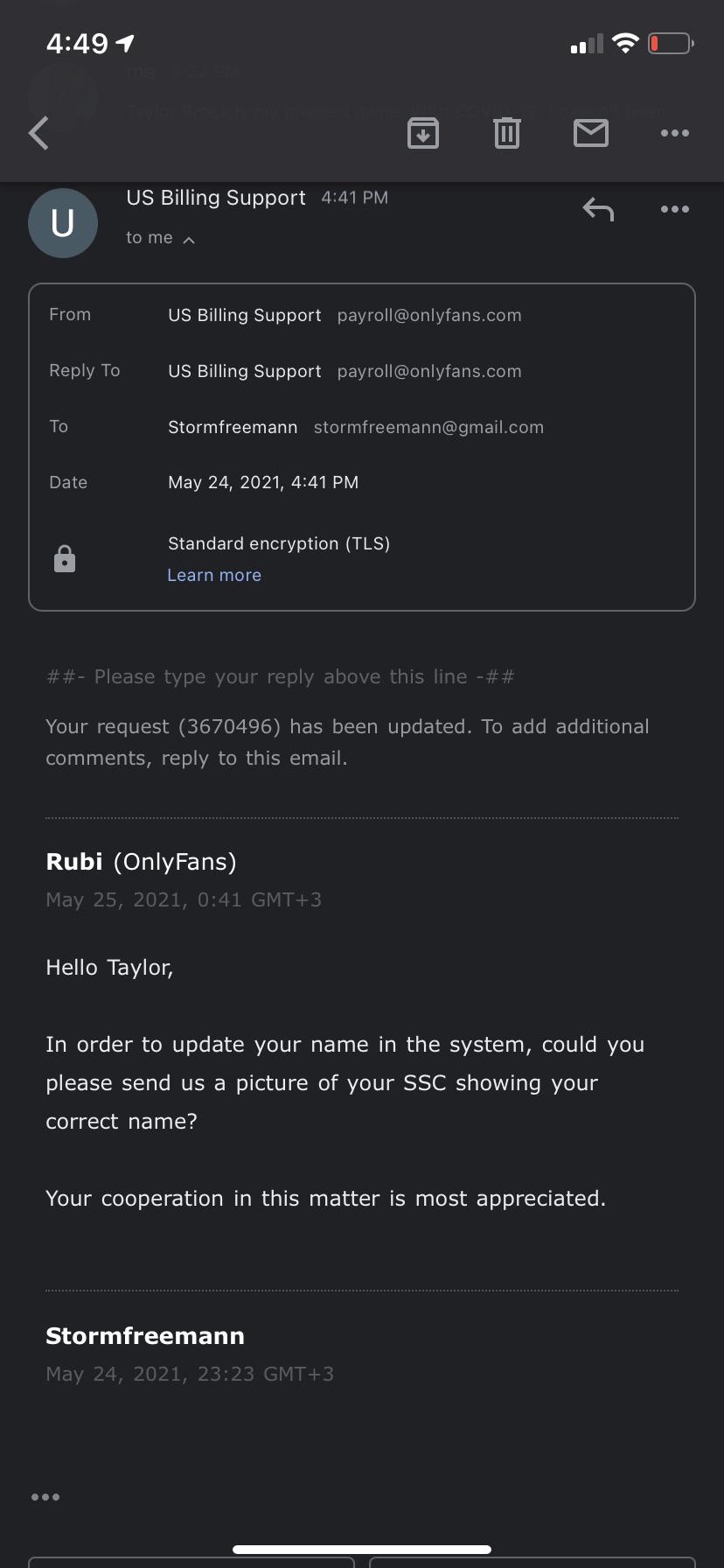Viewport: 724px width, 1568px height.
Task: Tap the From address payroll@onlyfans.com
Action: (429, 315)
